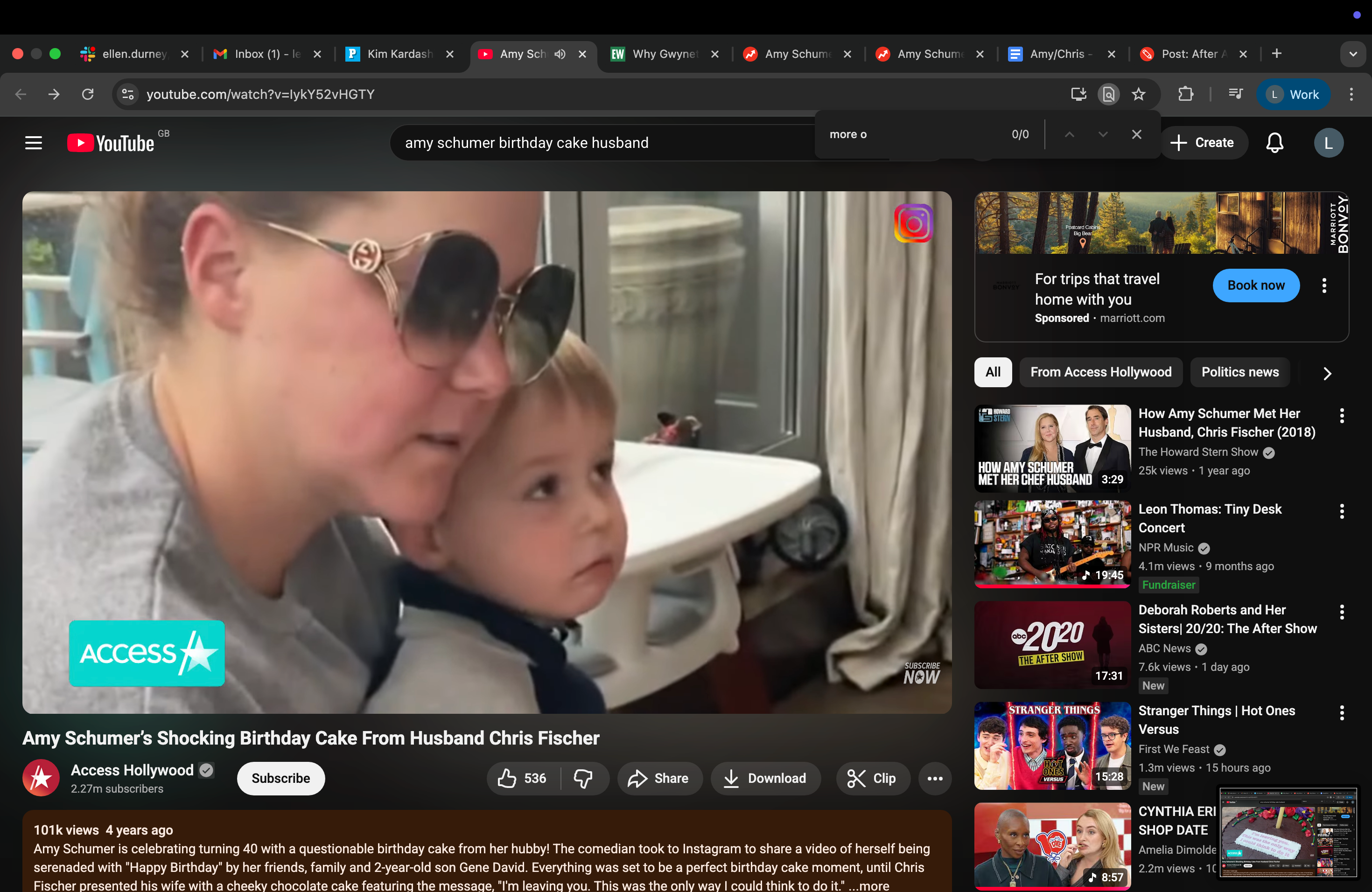Open the YouTube hamburger guide menu
The height and width of the screenshot is (892, 1372).
[34, 143]
